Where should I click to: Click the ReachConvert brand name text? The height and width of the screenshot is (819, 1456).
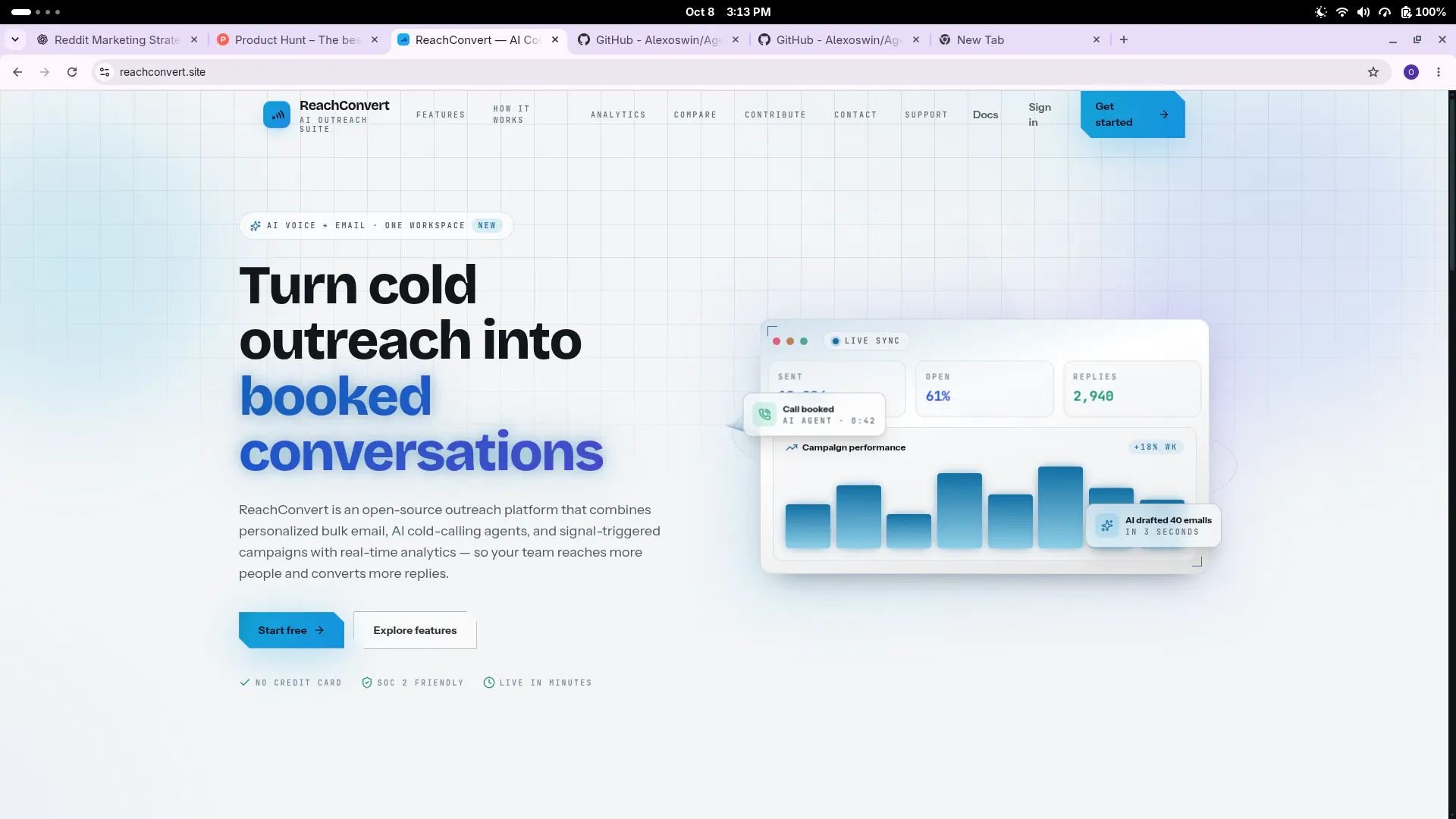[x=344, y=105]
